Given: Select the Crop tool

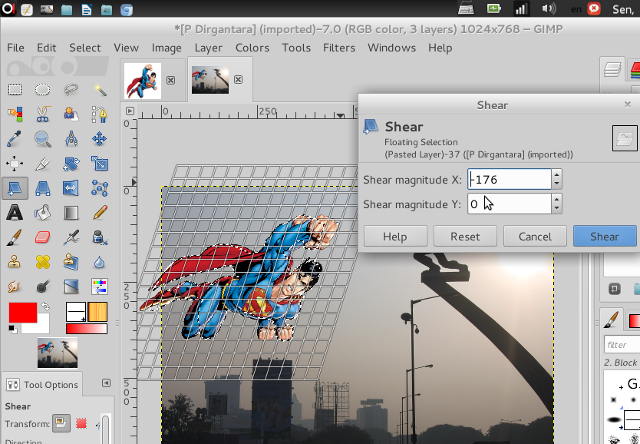Looking at the screenshot, I should [42, 164].
